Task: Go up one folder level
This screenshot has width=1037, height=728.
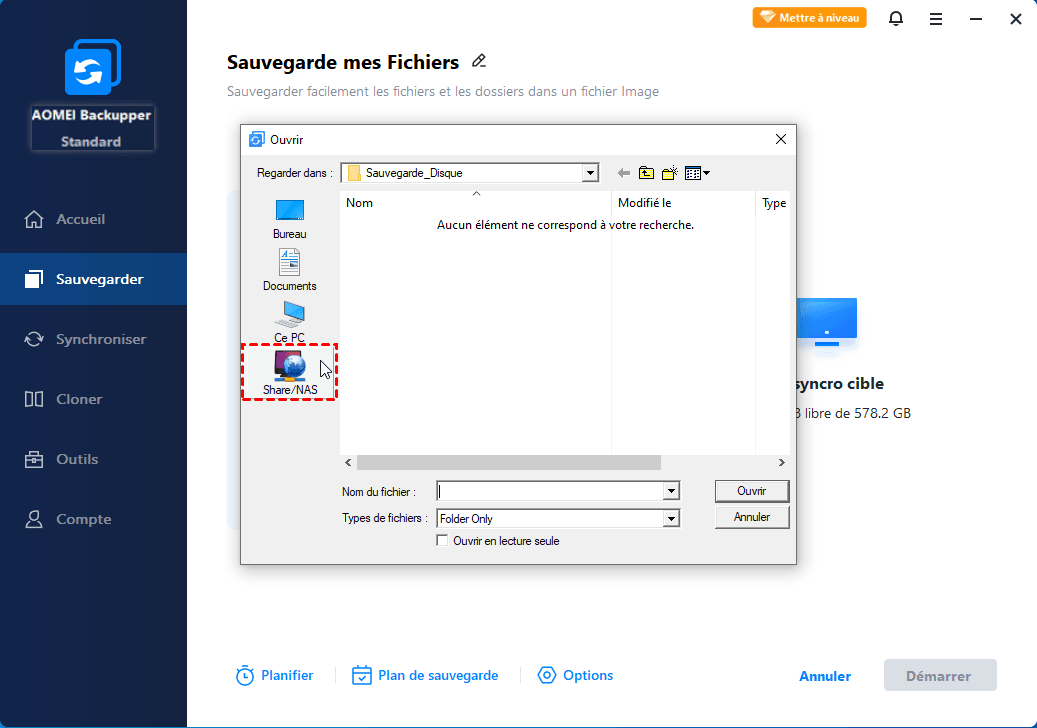Action: pyautogui.click(x=646, y=173)
